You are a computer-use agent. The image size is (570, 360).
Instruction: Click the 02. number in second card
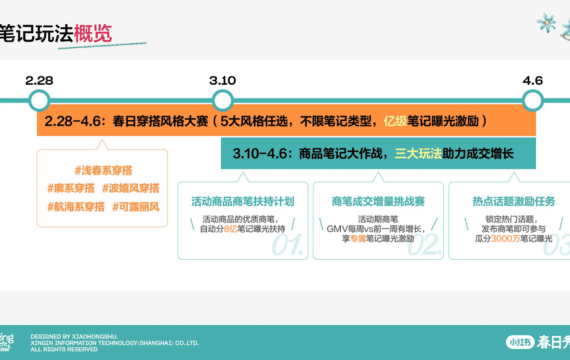point(425,245)
